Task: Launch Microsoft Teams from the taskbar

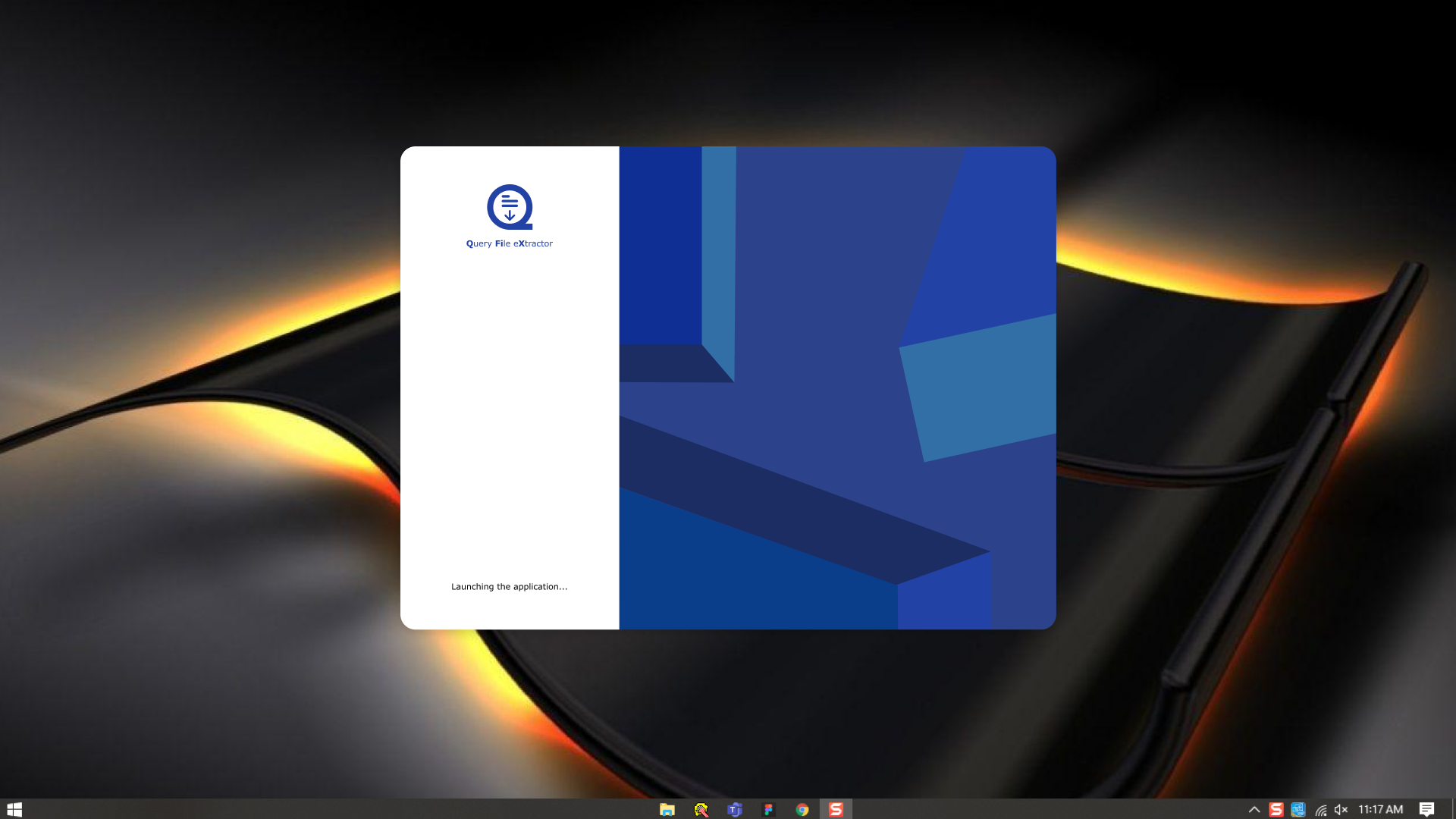Action: [x=734, y=810]
